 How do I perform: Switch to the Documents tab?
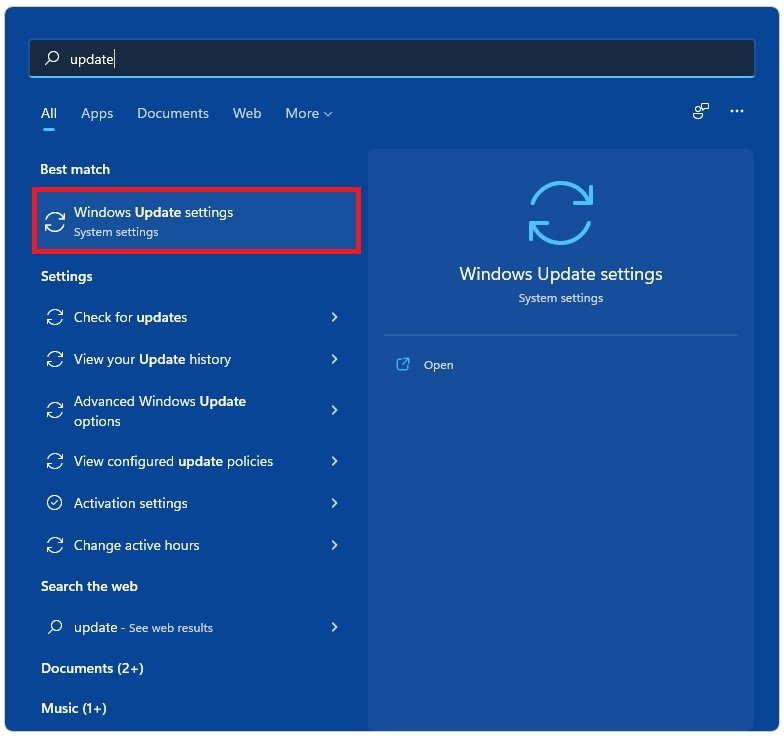[x=173, y=114]
